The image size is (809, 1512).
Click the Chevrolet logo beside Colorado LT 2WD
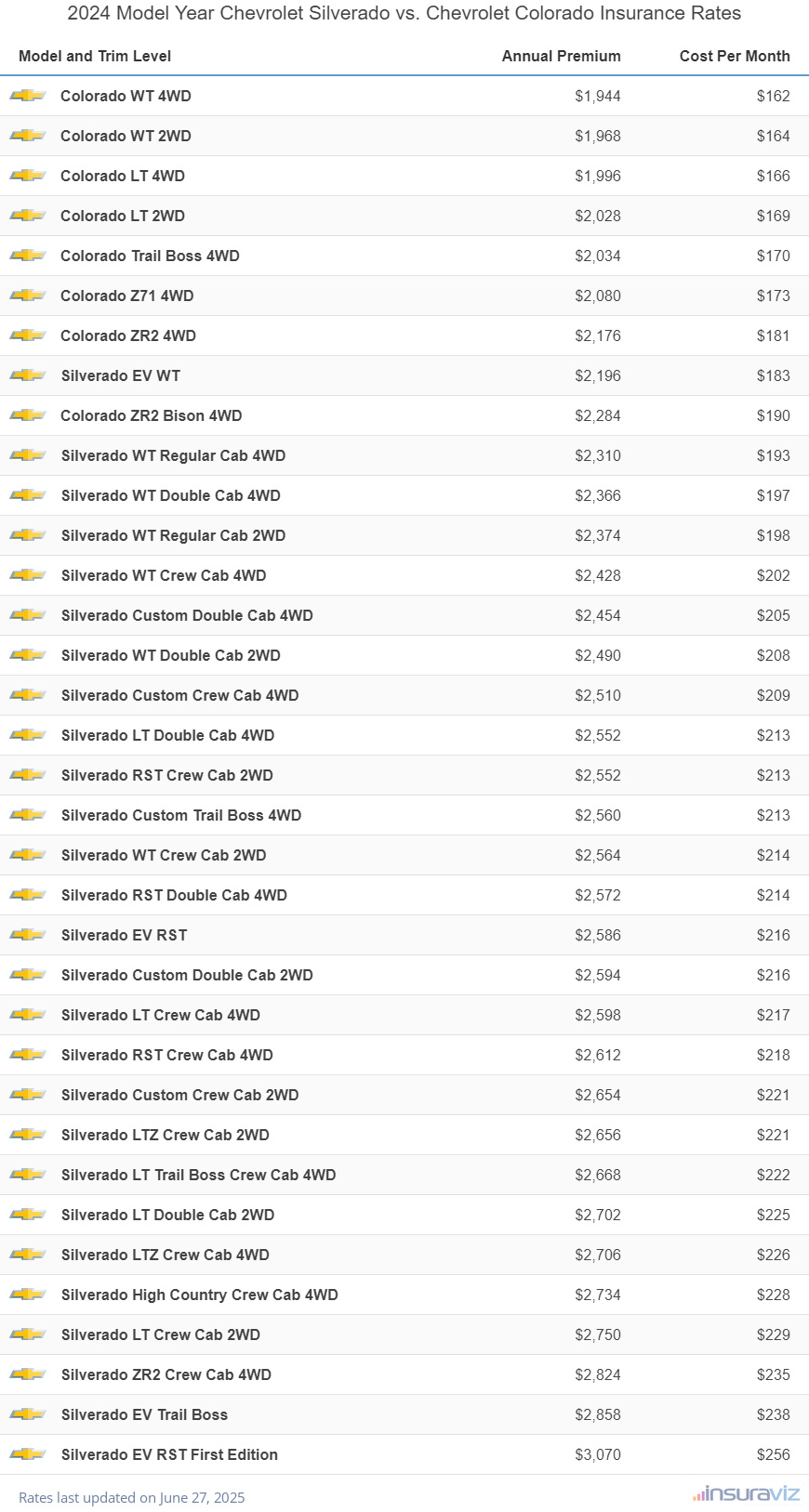(28, 216)
